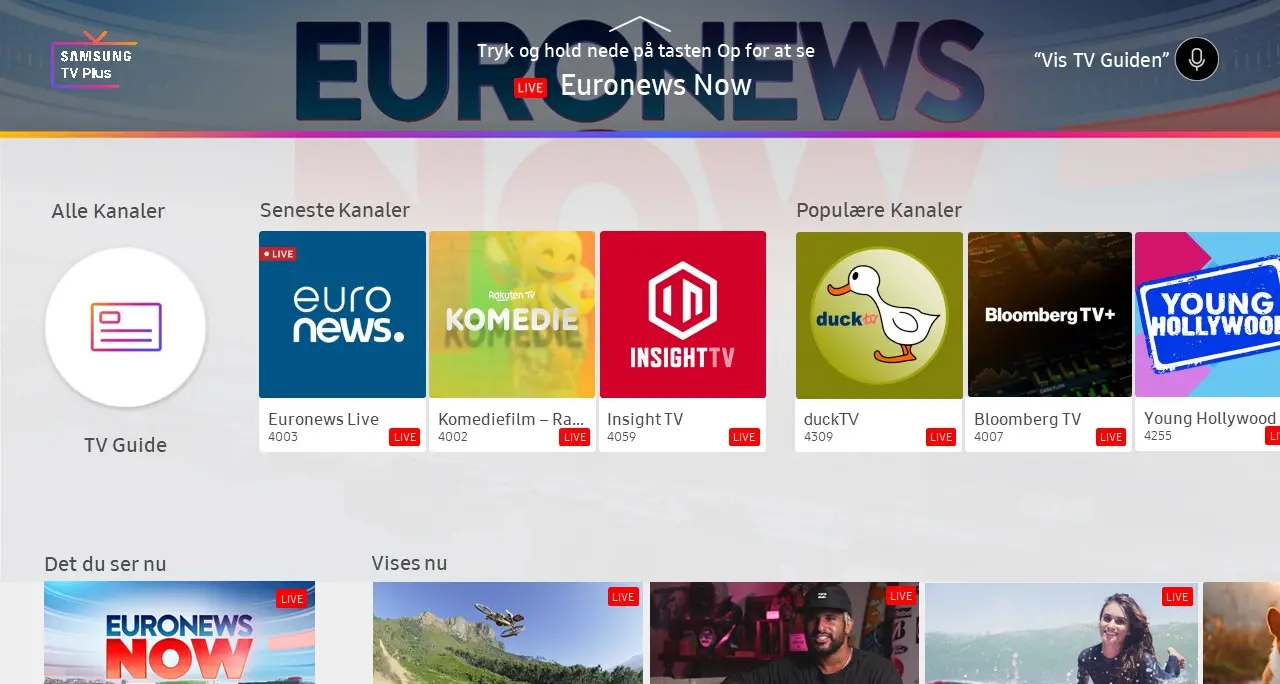Open Insight TV channel tile
The height and width of the screenshot is (684, 1280).
[x=683, y=341]
